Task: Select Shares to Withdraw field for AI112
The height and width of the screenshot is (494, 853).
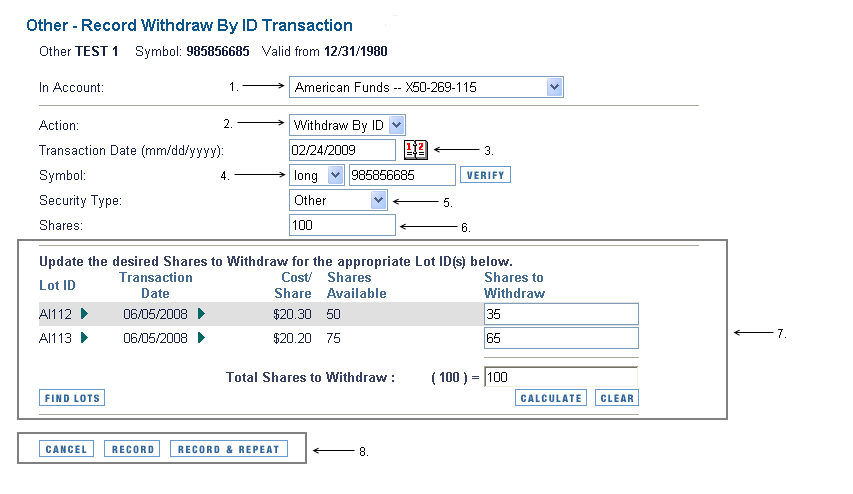Action: pos(561,314)
